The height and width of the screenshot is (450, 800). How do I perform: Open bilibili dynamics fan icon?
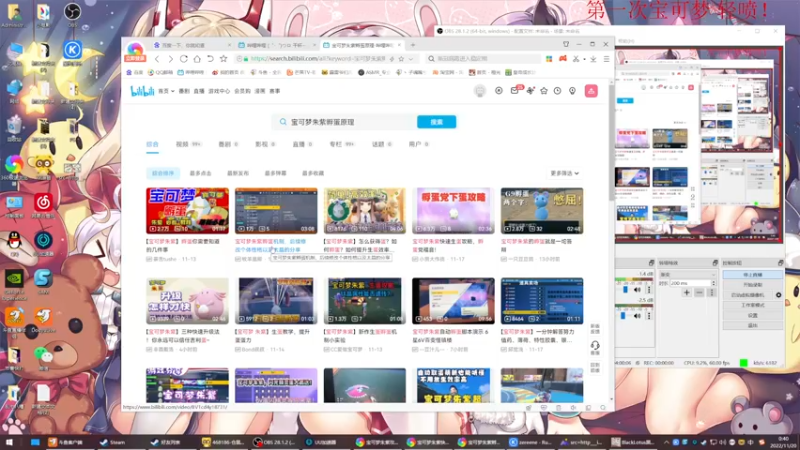pos(531,91)
